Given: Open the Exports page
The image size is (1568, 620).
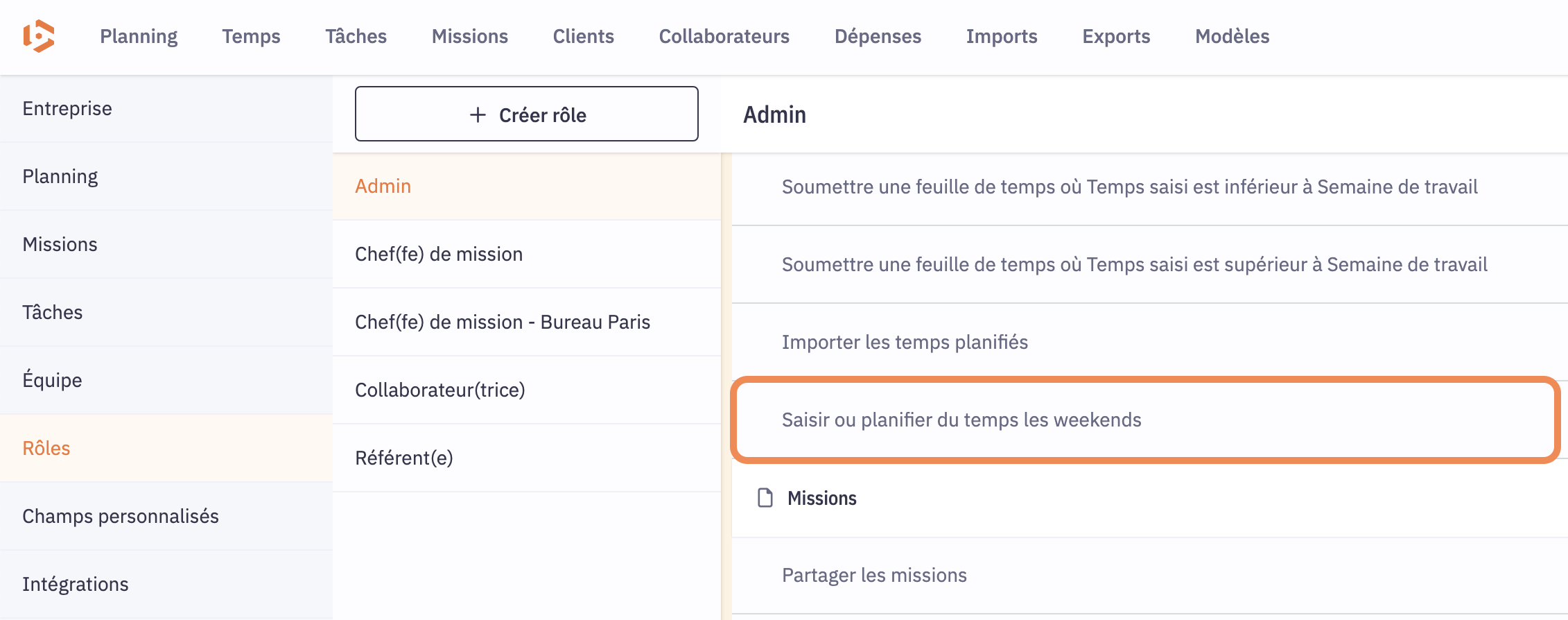Looking at the screenshot, I should click(x=1116, y=36).
